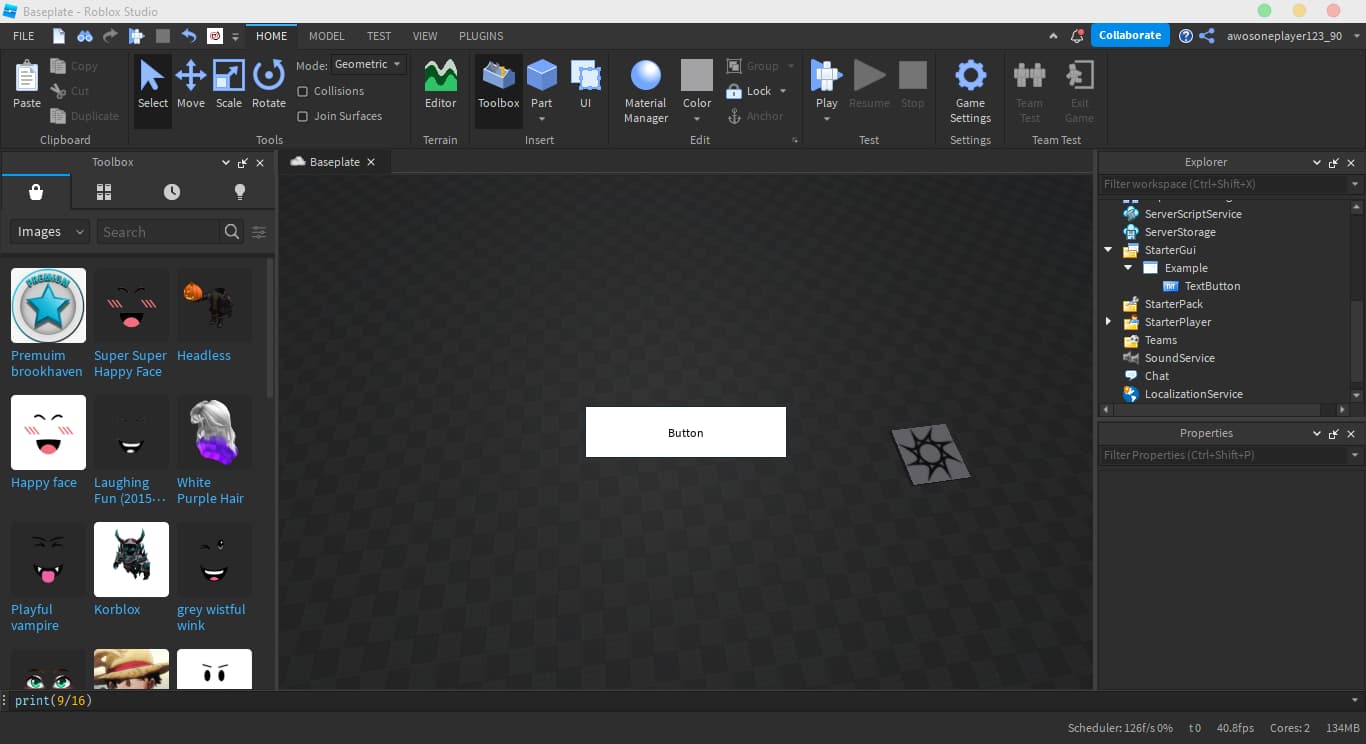
Task: Select ServerScriptService in the Explorer
Action: click(x=1193, y=214)
